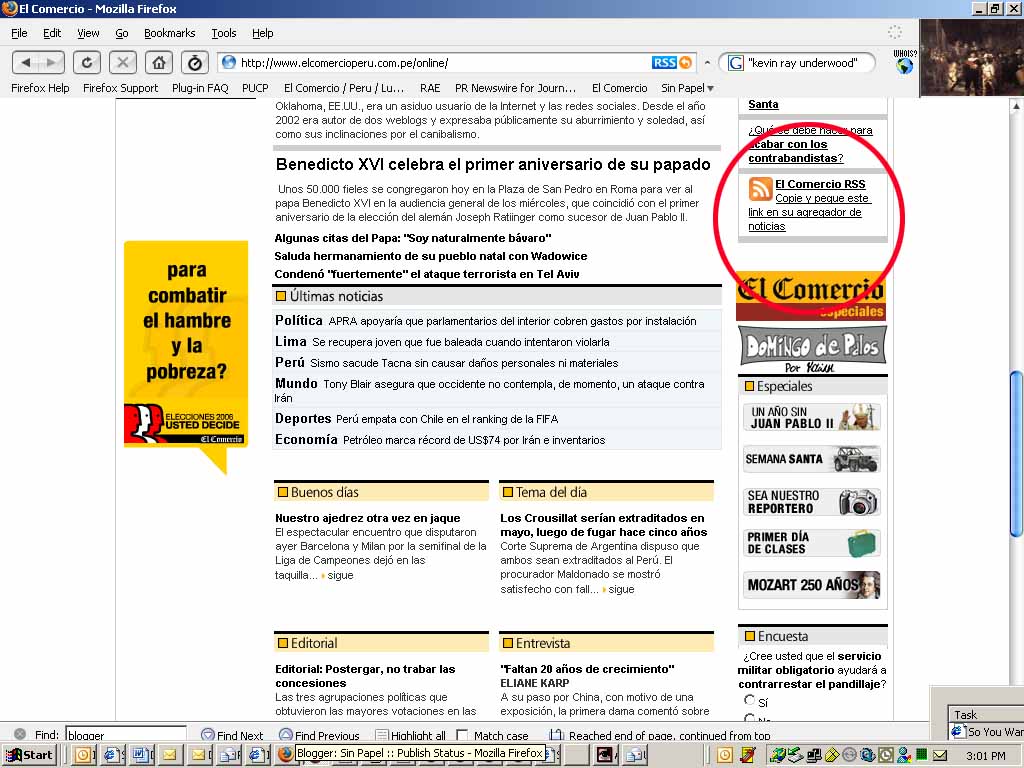Switch to the Firefox taskbar button
The image size is (1024, 768).
pos(285,755)
